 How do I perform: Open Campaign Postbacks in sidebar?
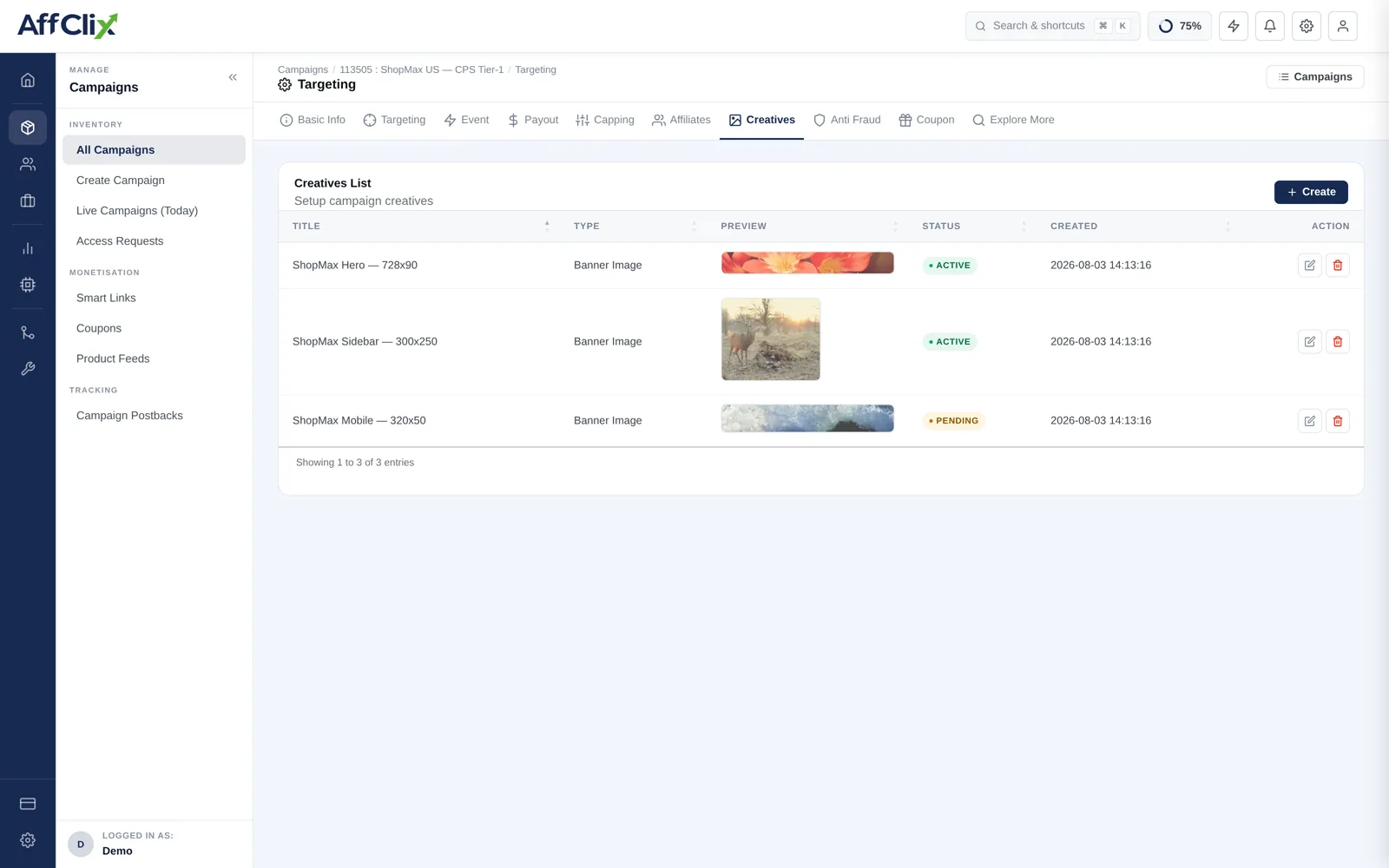coord(154,416)
